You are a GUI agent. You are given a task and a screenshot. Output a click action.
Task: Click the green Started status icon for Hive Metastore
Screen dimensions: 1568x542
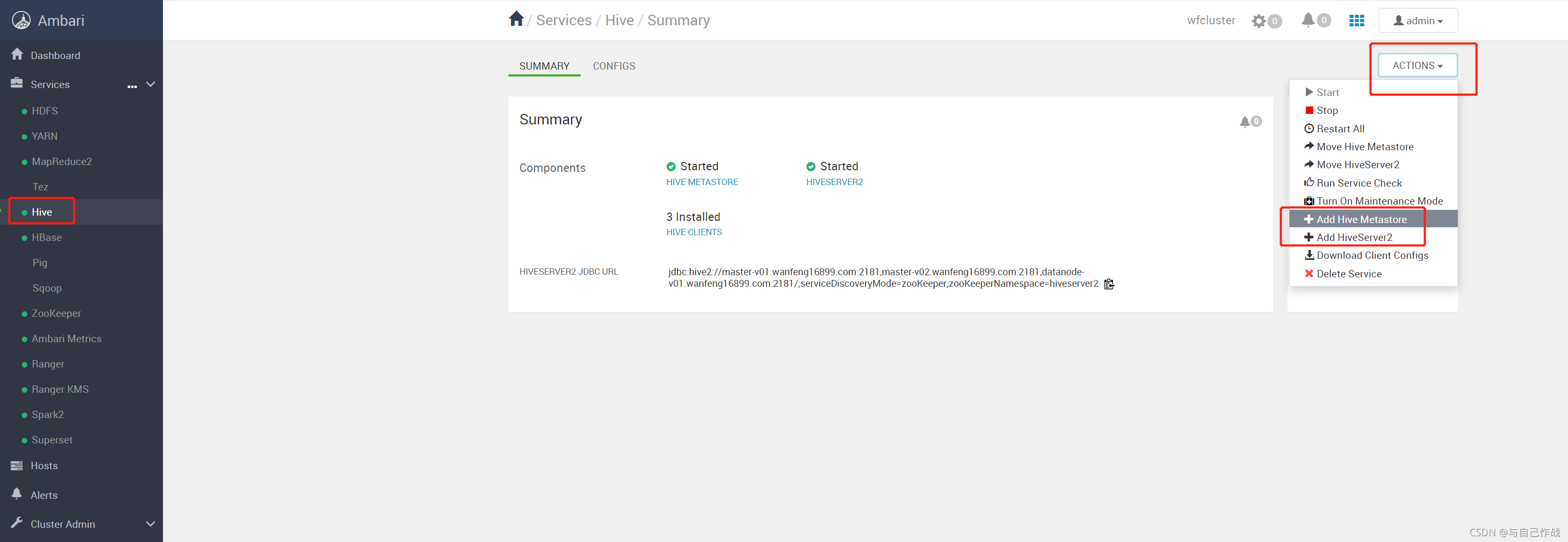point(671,167)
